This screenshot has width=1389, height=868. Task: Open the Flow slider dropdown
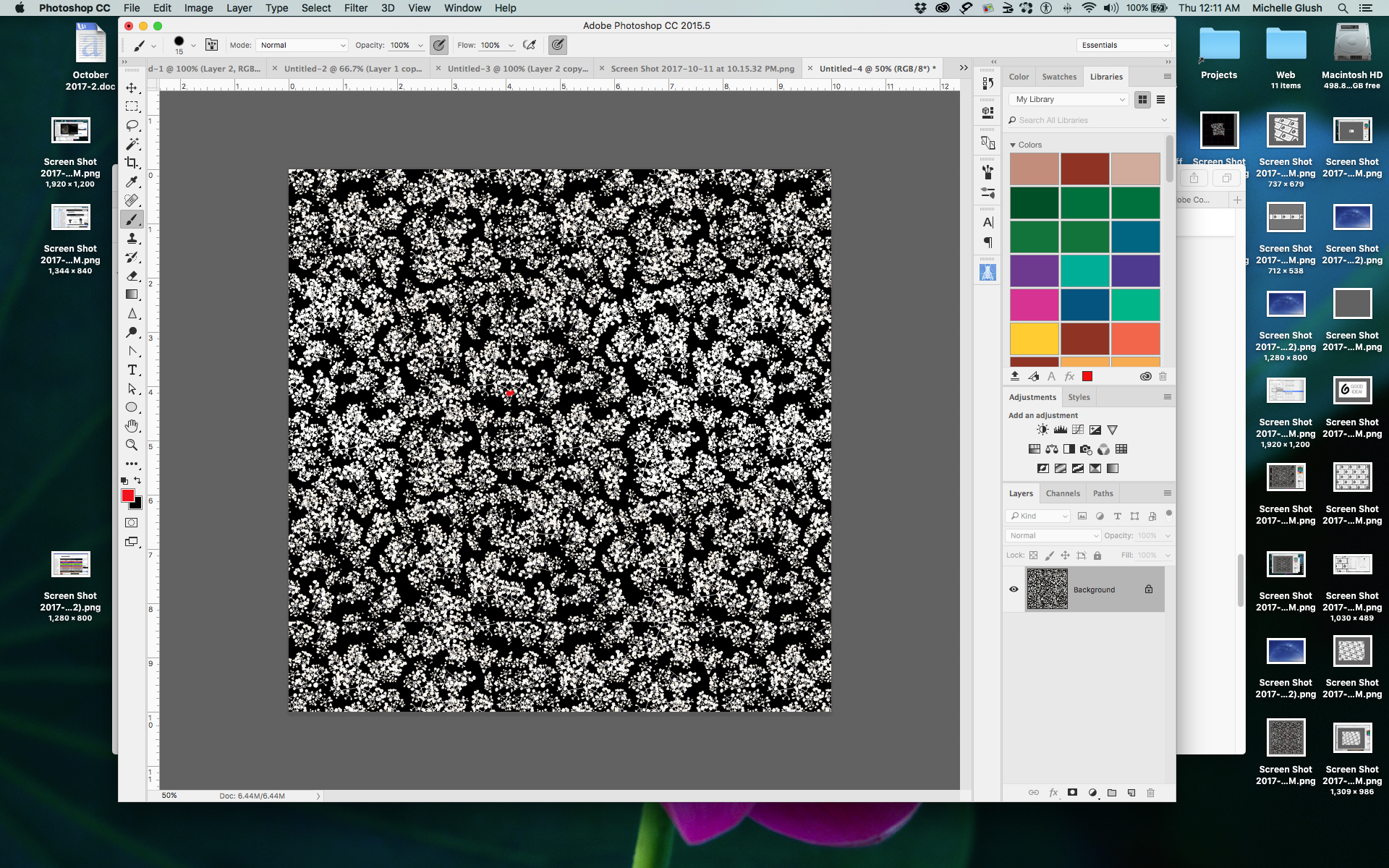click(511, 45)
